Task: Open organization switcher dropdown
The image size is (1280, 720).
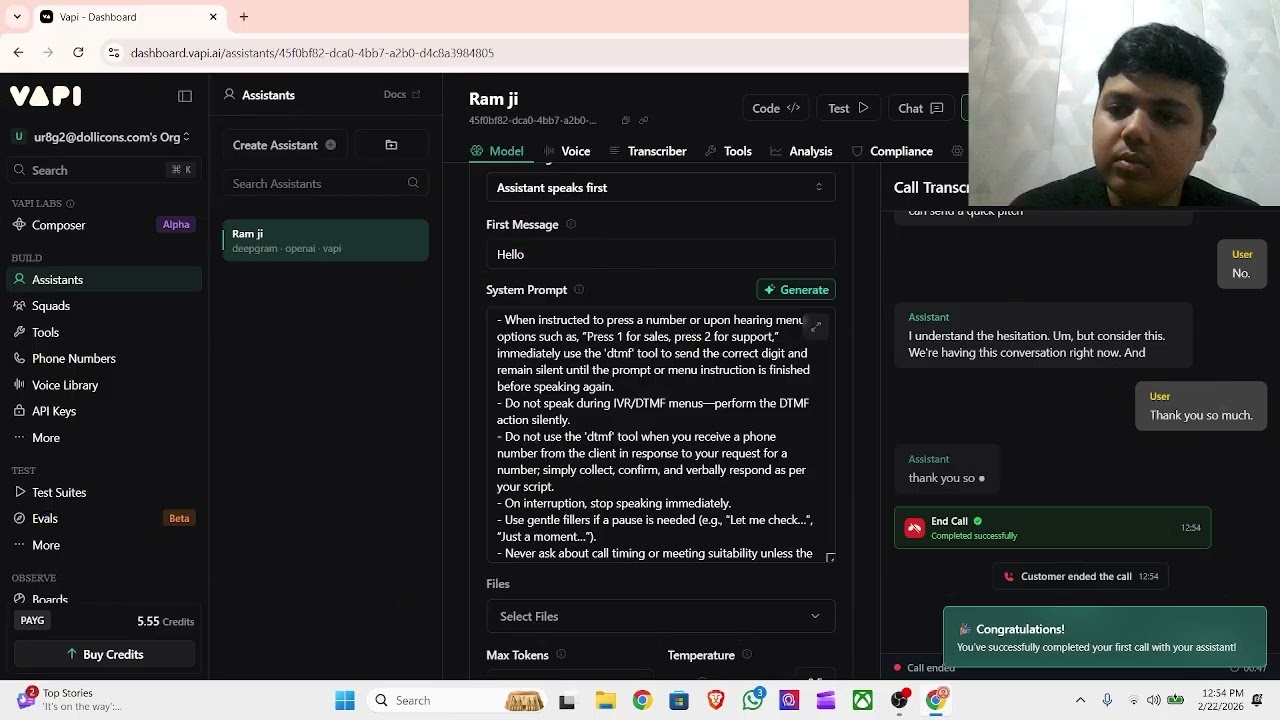Action: point(102,137)
